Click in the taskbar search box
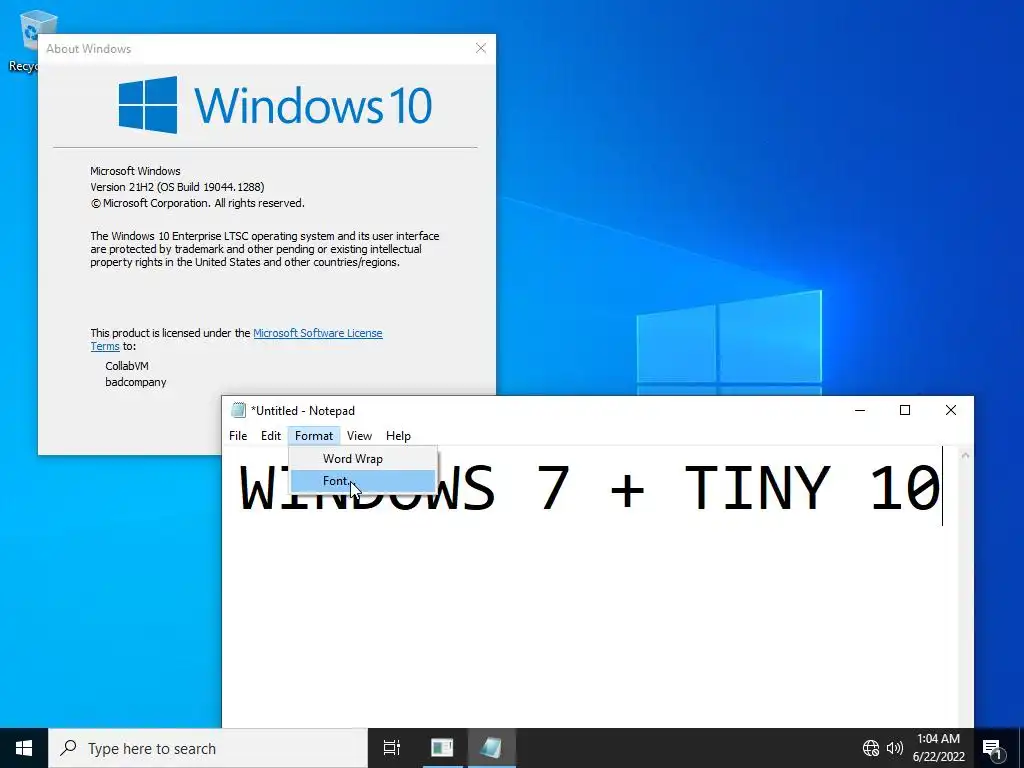This screenshot has width=1024, height=768. pos(208,748)
